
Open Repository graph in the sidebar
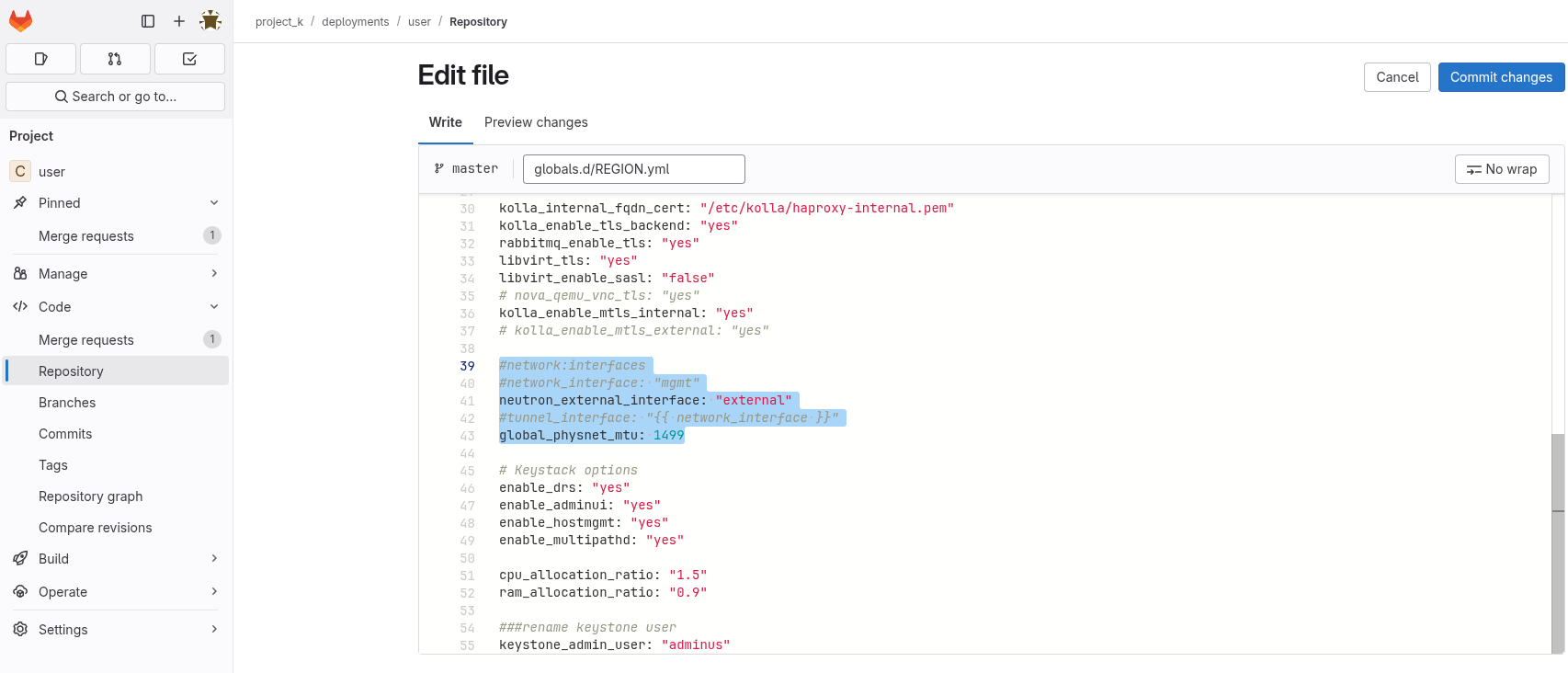90,496
